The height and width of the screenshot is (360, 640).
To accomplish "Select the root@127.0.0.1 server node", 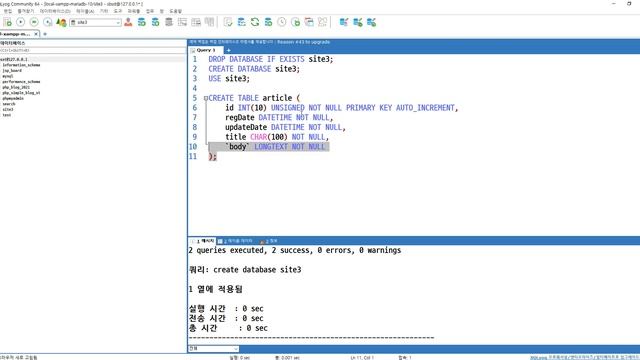I will tap(13, 59).
